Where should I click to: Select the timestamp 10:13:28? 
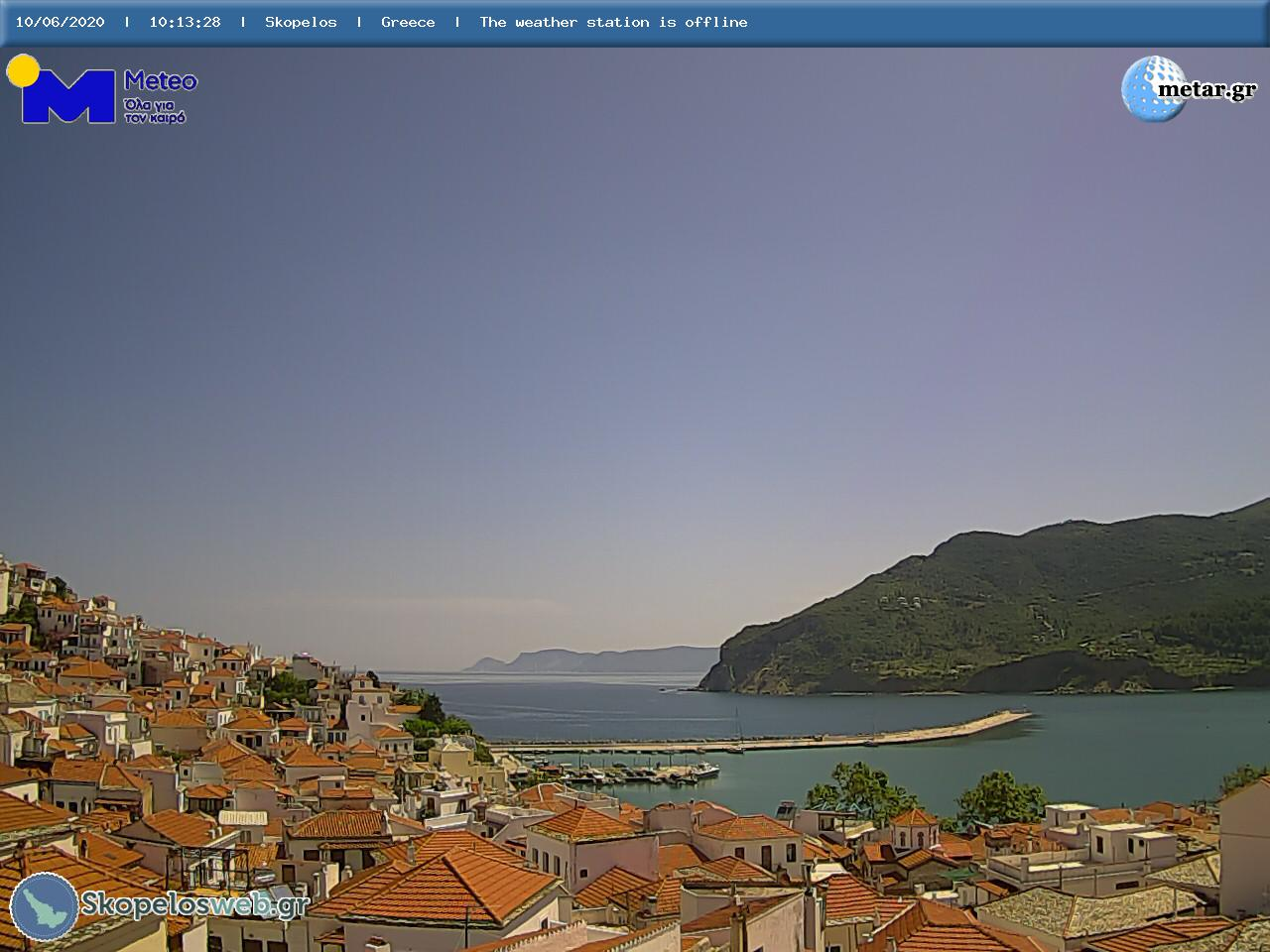coord(185,22)
